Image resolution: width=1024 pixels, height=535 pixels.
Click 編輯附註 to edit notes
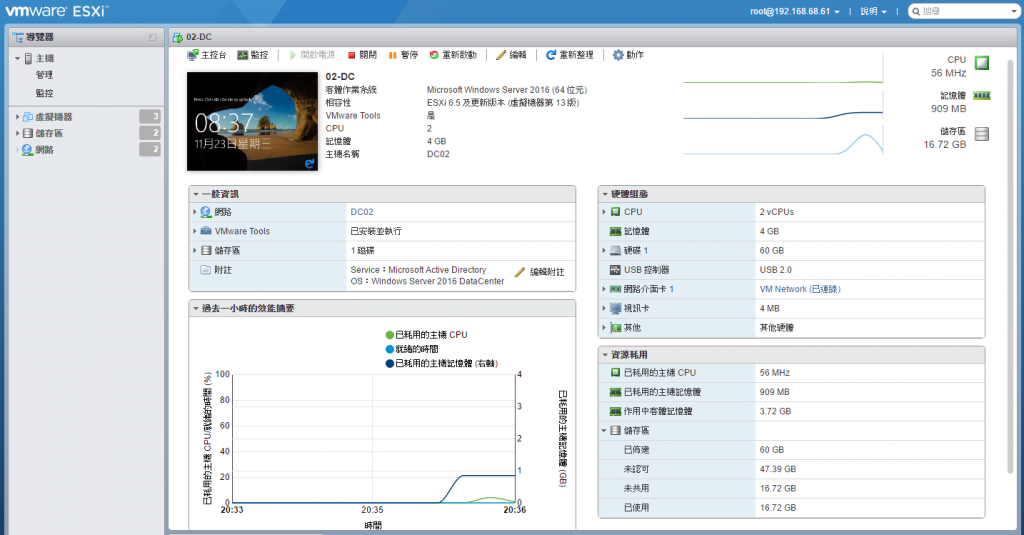[x=539, y=272]
